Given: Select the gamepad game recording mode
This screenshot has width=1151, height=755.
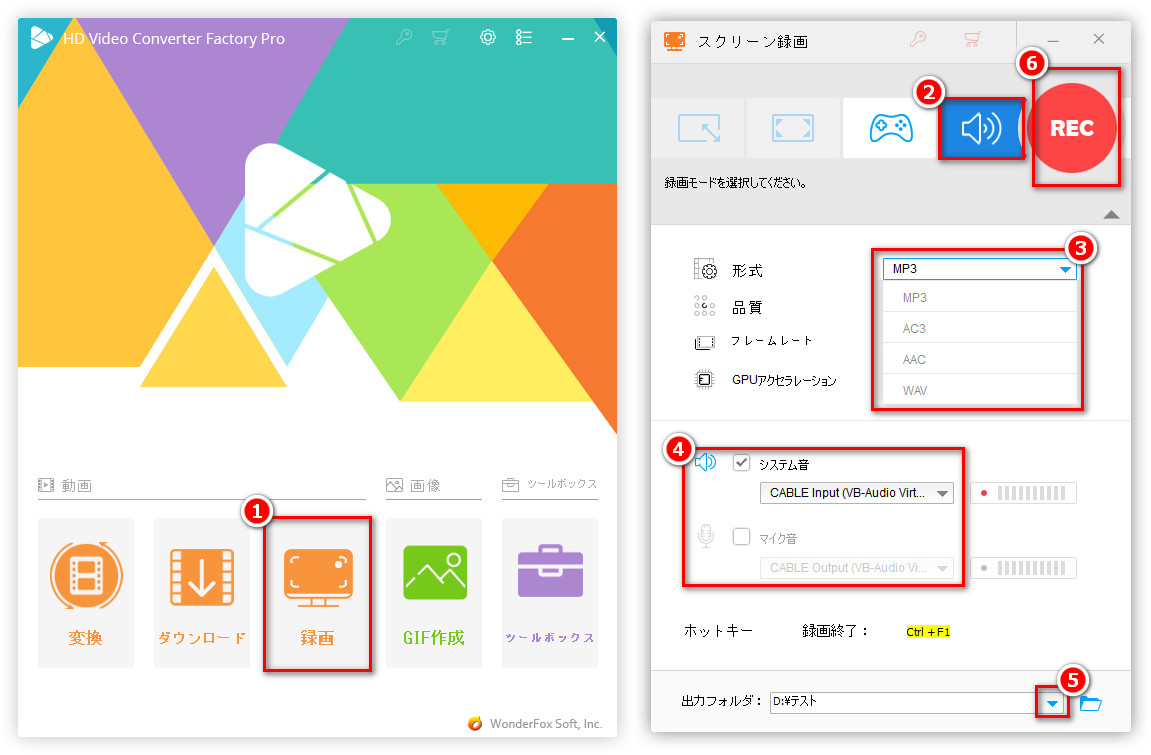Looking at the screenshot, I should 886,128.
